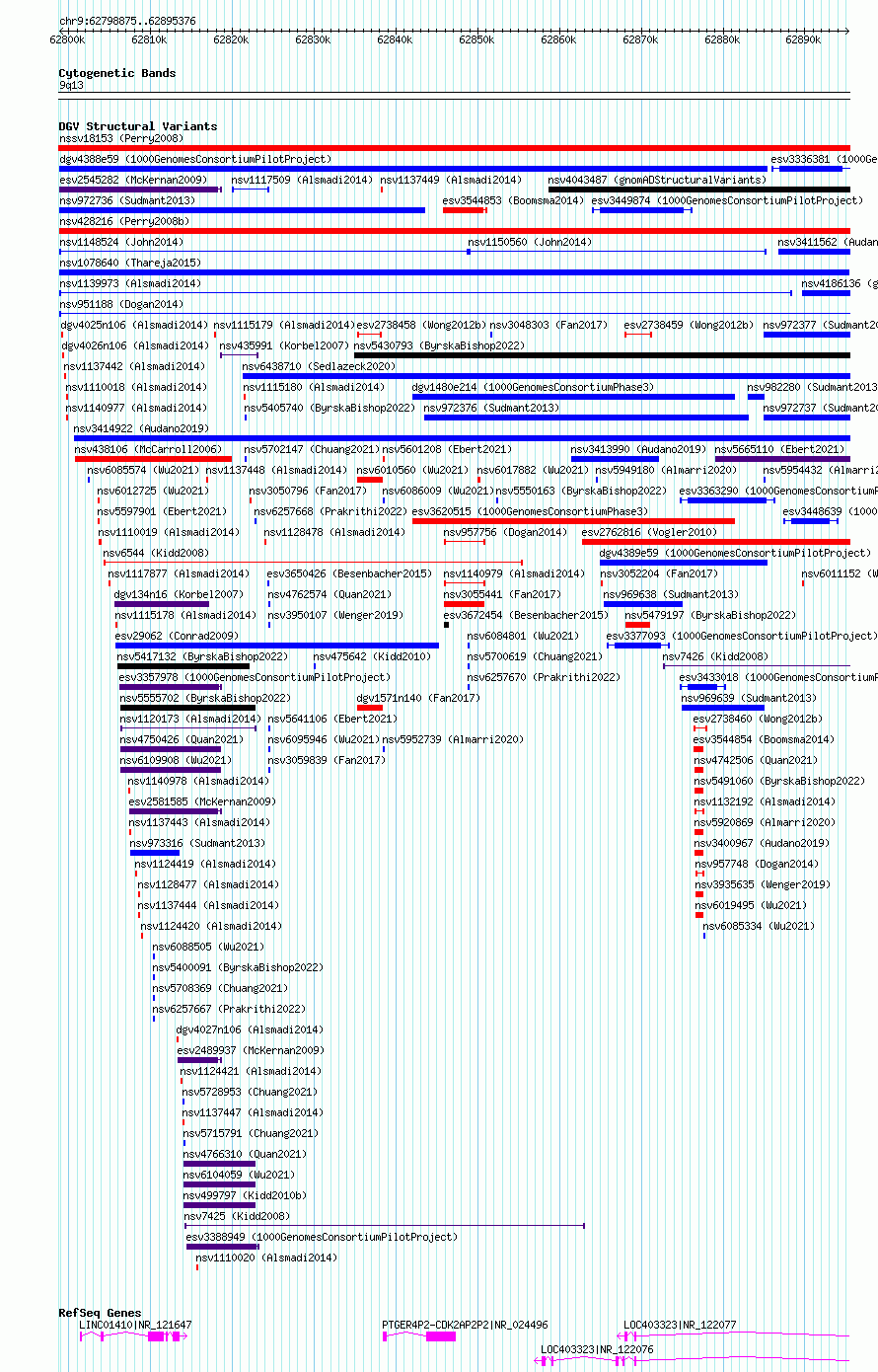Open nsv435991 (Korbel2007) label

284,345
